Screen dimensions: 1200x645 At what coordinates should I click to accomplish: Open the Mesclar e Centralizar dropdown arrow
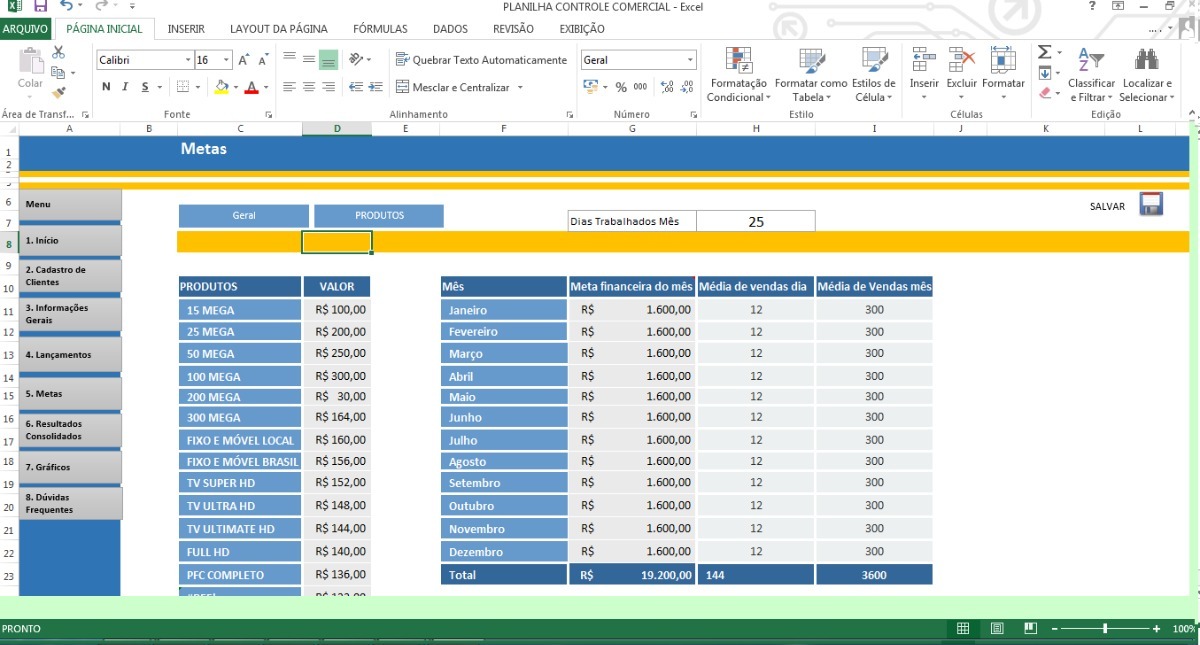[520, 88]
